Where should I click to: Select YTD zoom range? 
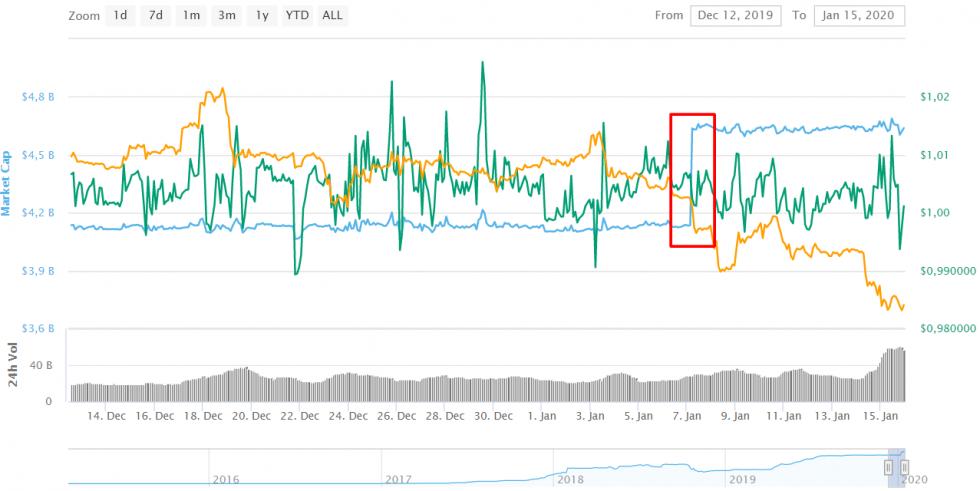(297, 15)
